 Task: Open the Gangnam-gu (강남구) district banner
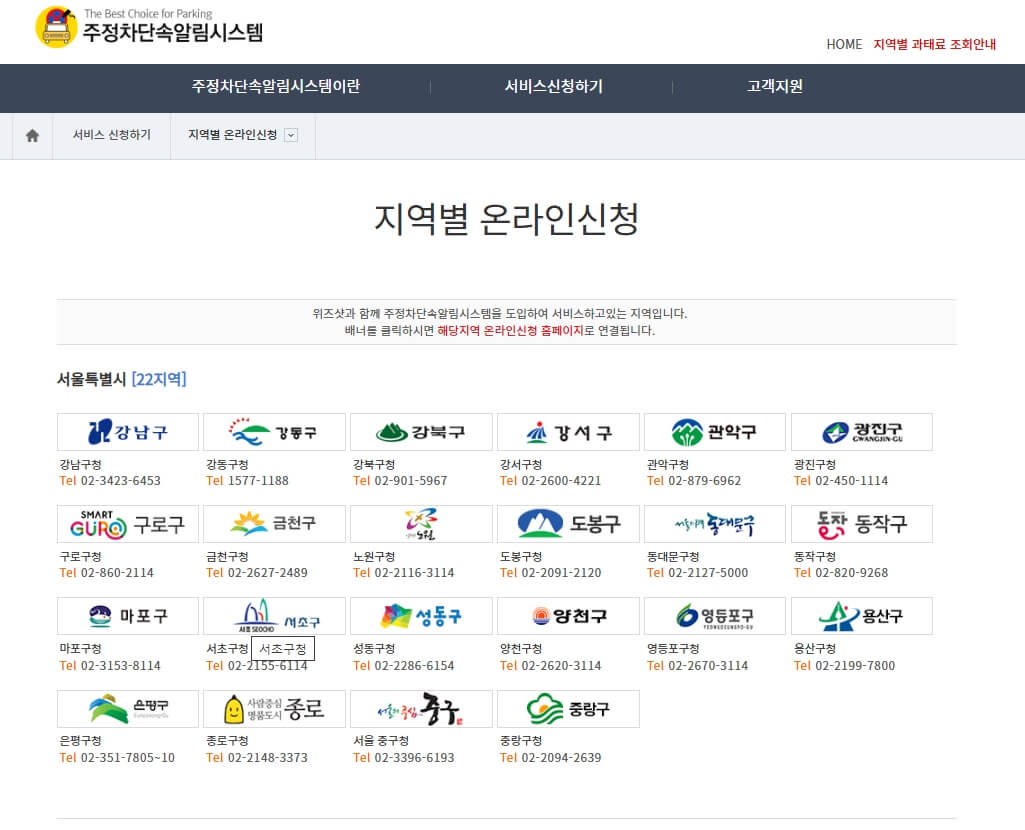click(127, 432)
